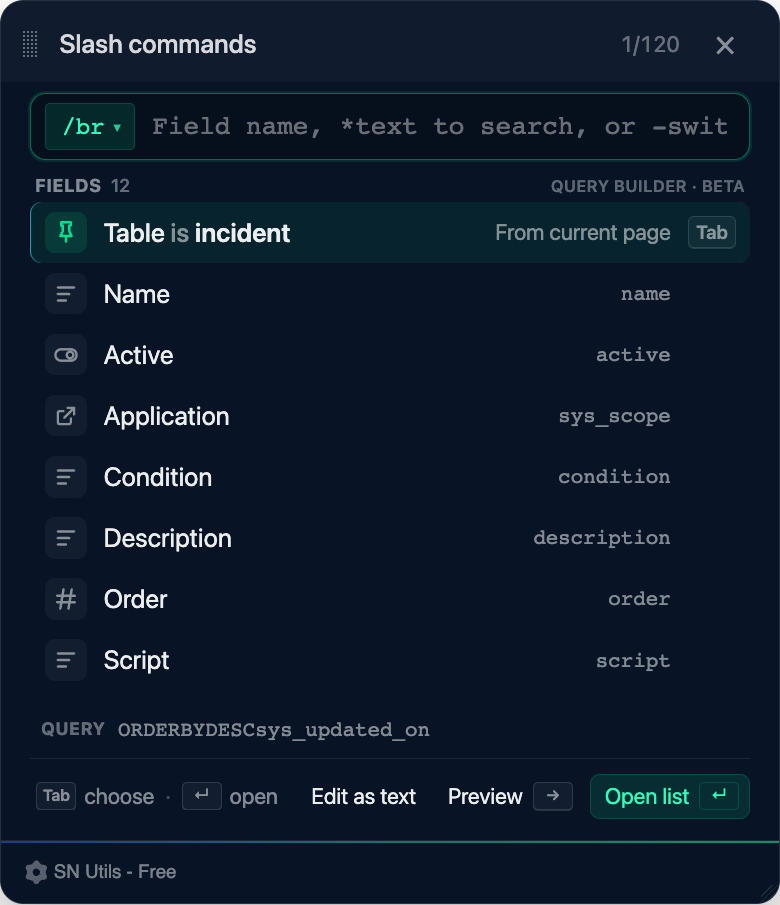Image resolution: width=780 pixels, height=905 pixels.
Task: Choose the Description field
Action: pos(390,538)
